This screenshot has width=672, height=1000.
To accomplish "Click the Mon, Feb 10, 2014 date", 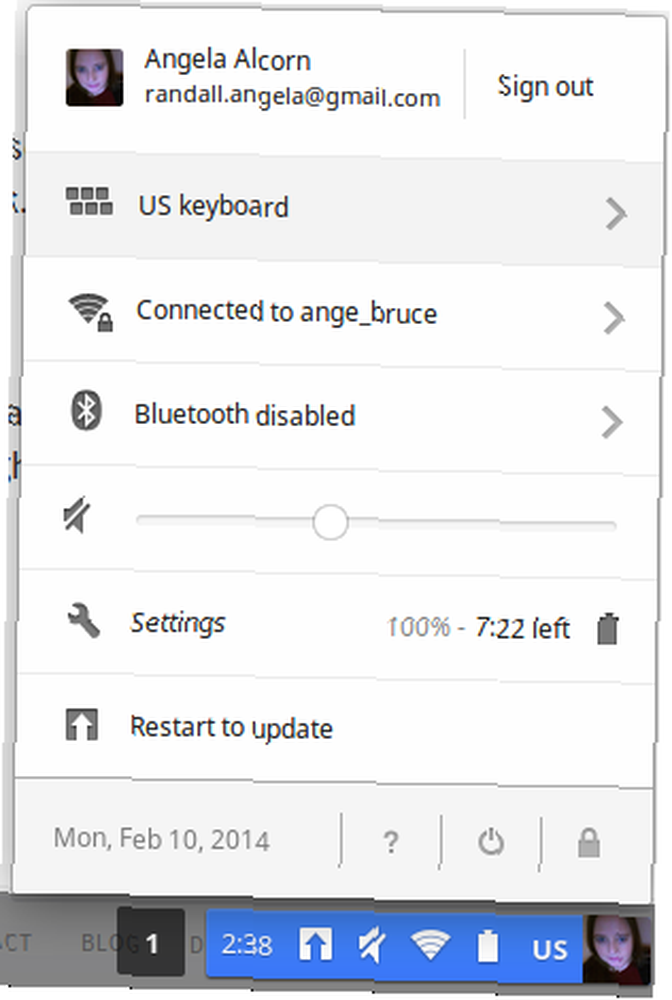I will tap(162, 839).
